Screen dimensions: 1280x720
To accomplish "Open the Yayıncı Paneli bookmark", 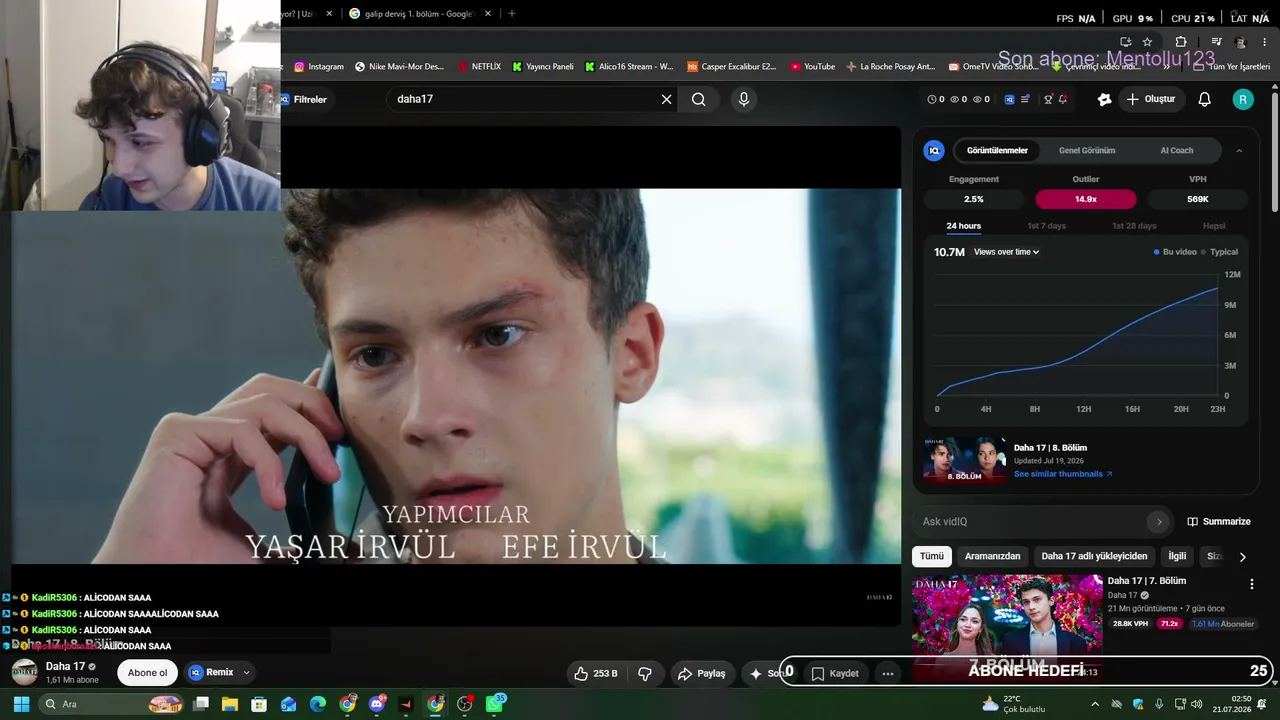I will point(543,67).
